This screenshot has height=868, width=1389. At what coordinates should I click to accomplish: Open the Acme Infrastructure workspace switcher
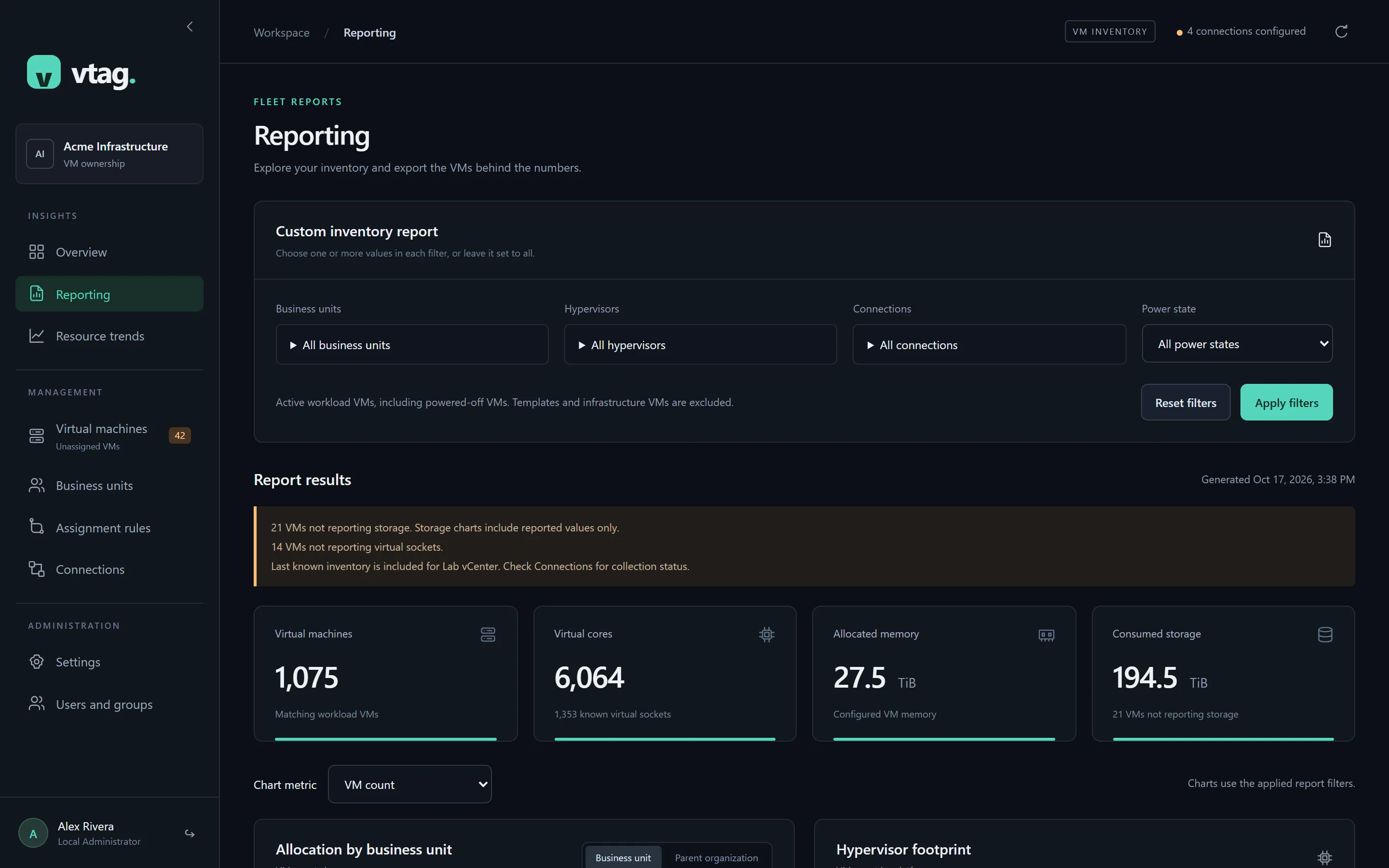[109, 154]
